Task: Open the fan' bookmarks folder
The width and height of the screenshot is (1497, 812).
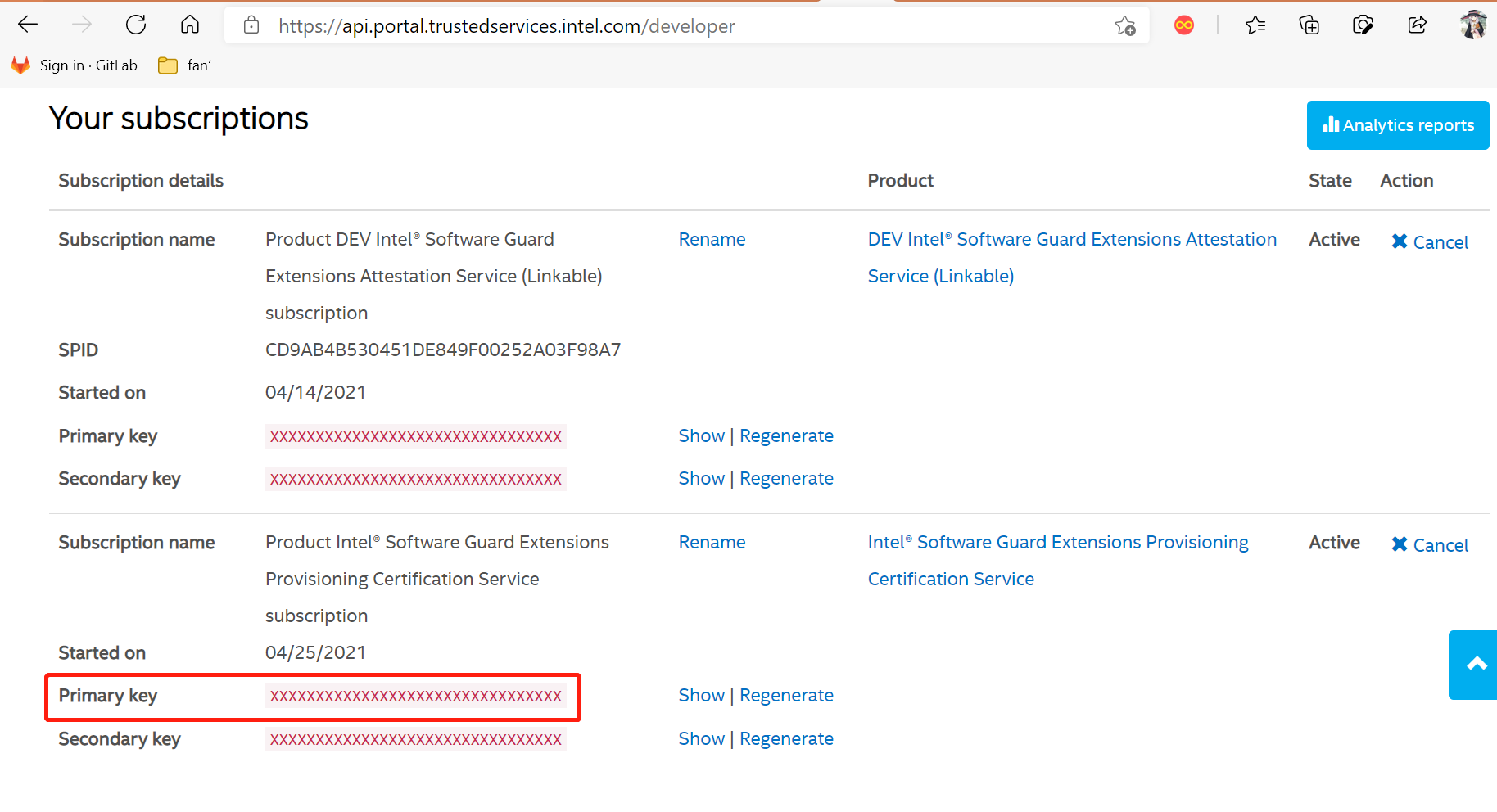Action: point(183,65)
